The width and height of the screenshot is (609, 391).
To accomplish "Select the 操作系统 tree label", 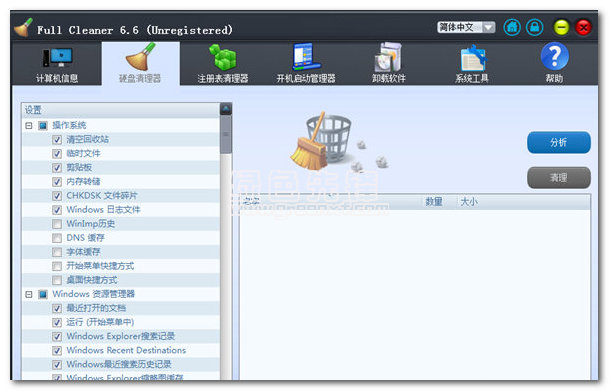I will point(69,125).
